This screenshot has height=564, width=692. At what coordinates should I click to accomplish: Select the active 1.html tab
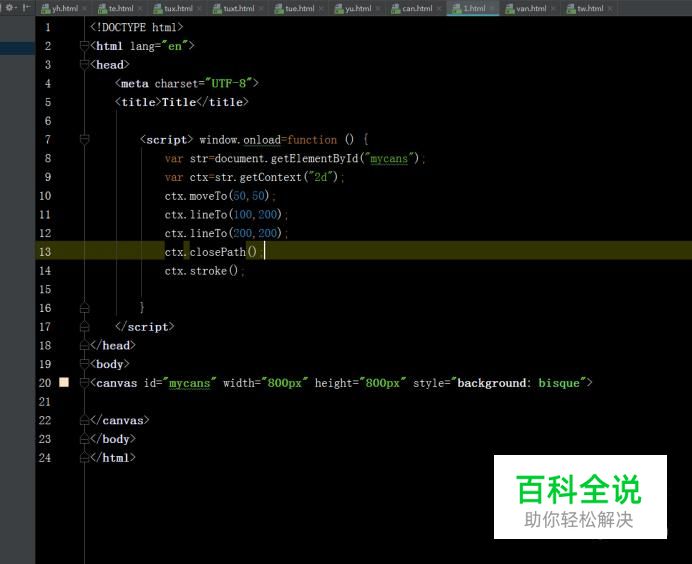pyautogui.click(x=474, y=8)
